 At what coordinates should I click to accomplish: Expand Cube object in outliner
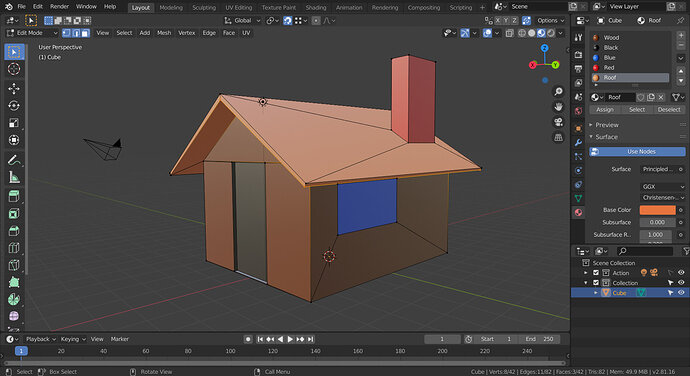coord(596,293)
